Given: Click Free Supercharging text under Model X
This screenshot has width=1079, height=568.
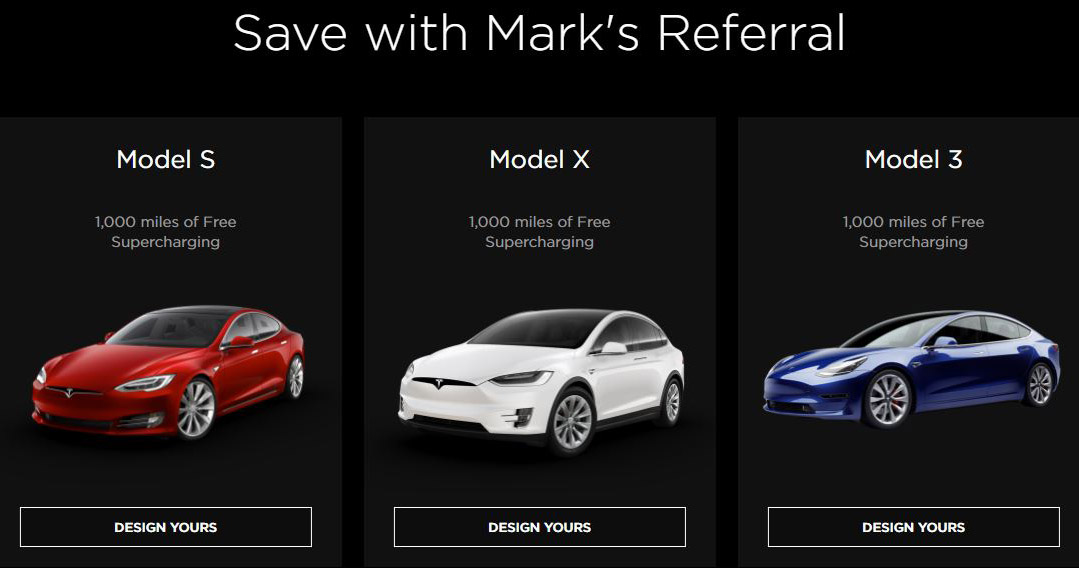Looking at the screenshot, I should (x=540, y=232).
